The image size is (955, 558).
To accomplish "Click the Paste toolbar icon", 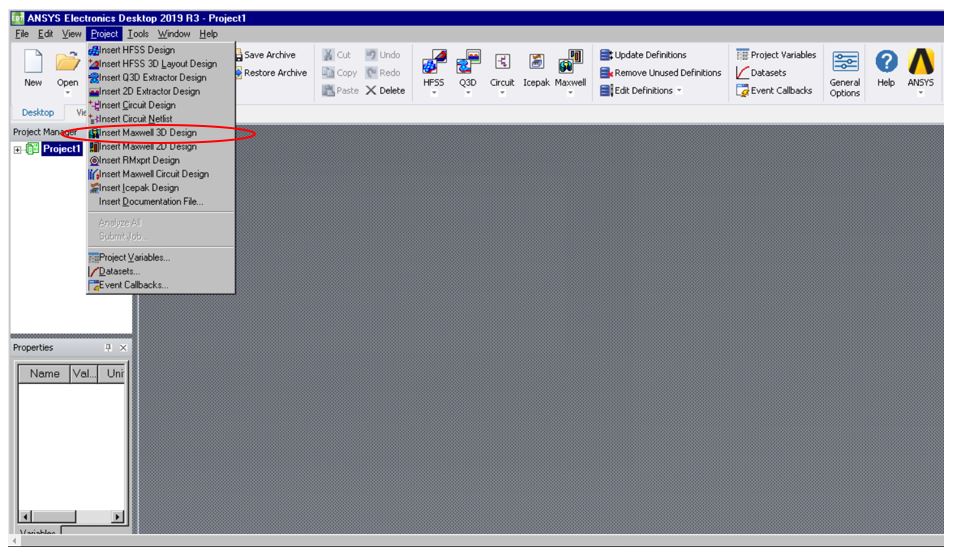I will tap(329, 90).
